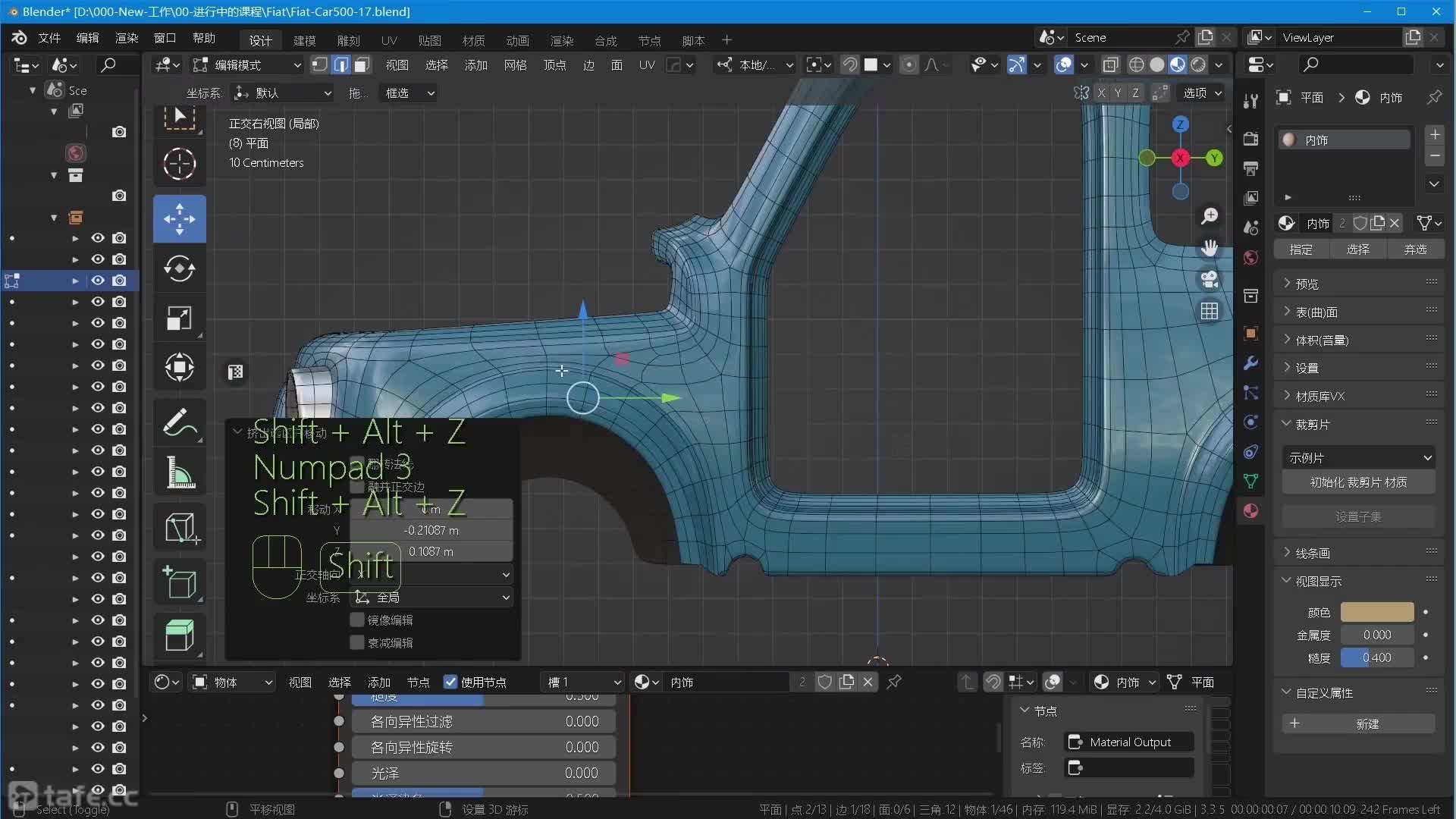
Task: Open the 槽 1 slot dropdown
Action: 583,682
